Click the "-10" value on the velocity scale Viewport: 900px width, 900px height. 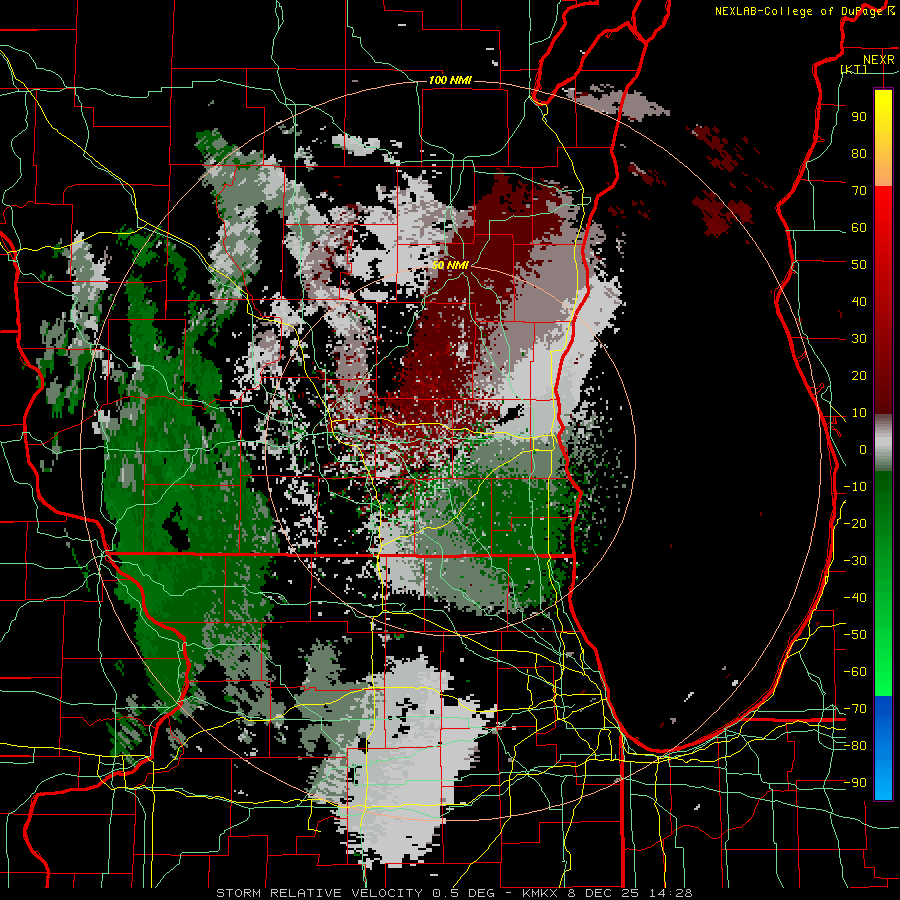[x=855, y=487]
